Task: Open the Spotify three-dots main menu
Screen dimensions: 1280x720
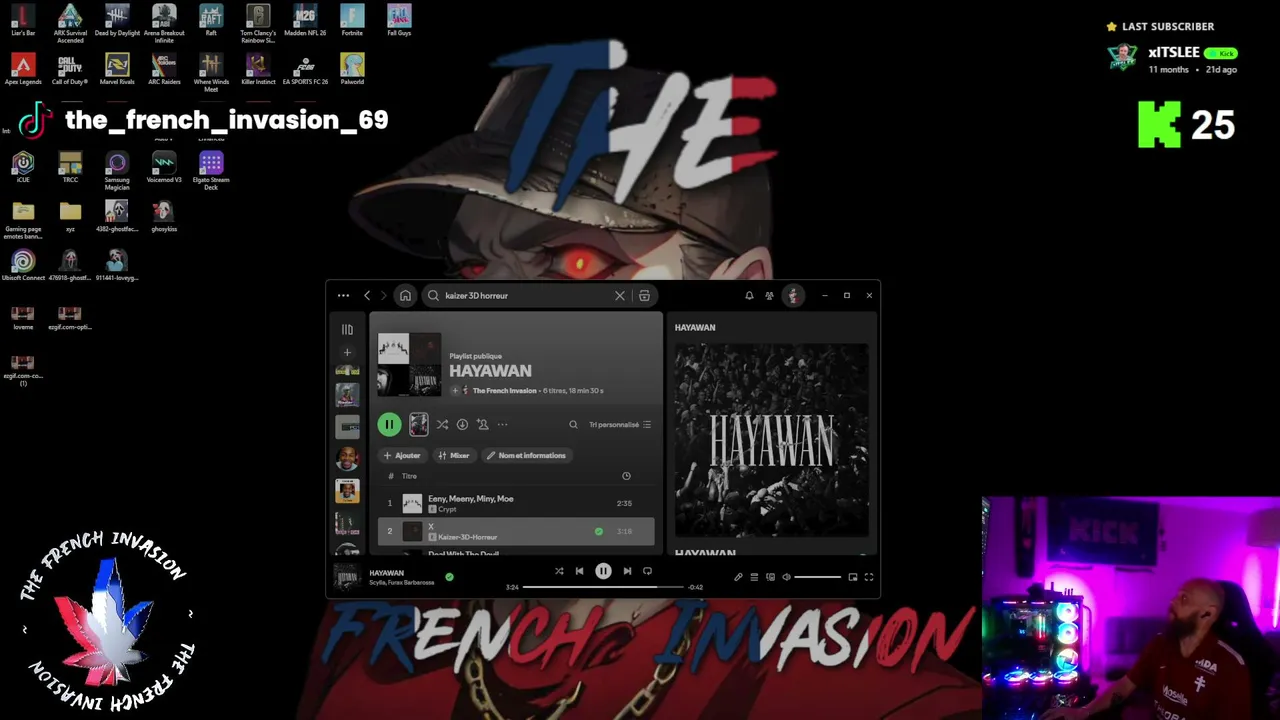Action: tap(343, 296)
